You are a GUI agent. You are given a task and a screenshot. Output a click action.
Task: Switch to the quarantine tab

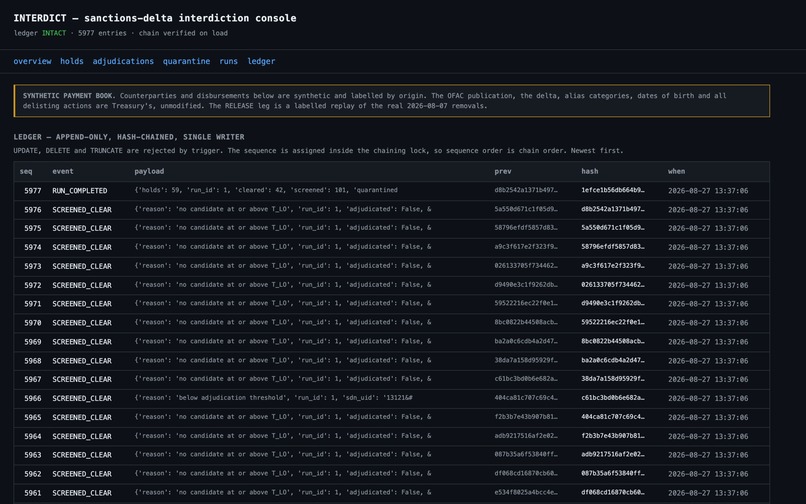(x=186, y=61)
